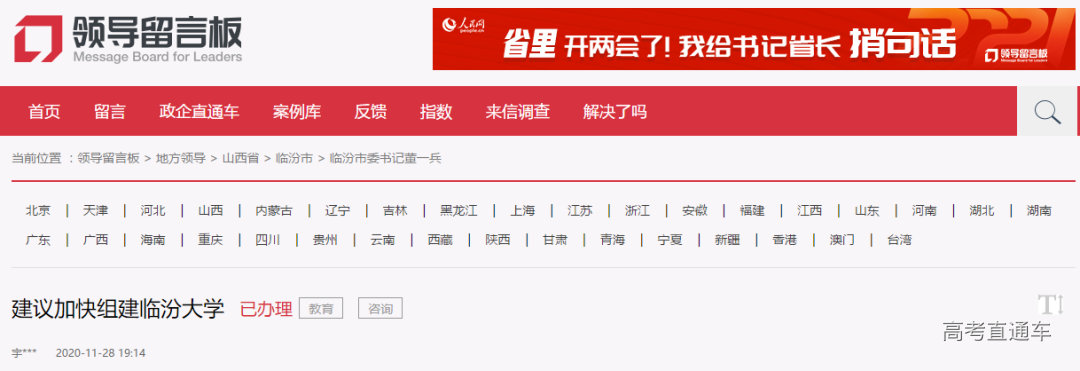Select the 山东 region link
This screenshot has height=371, width=1080.
tap(867, 211)
